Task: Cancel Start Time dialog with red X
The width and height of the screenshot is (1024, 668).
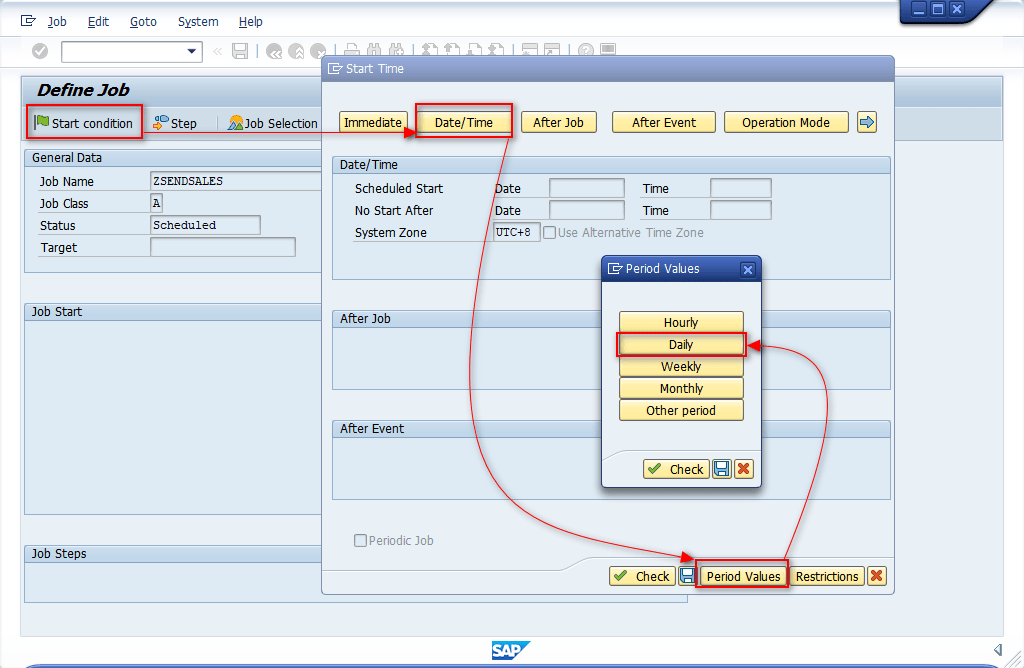Action: (876, 576)
